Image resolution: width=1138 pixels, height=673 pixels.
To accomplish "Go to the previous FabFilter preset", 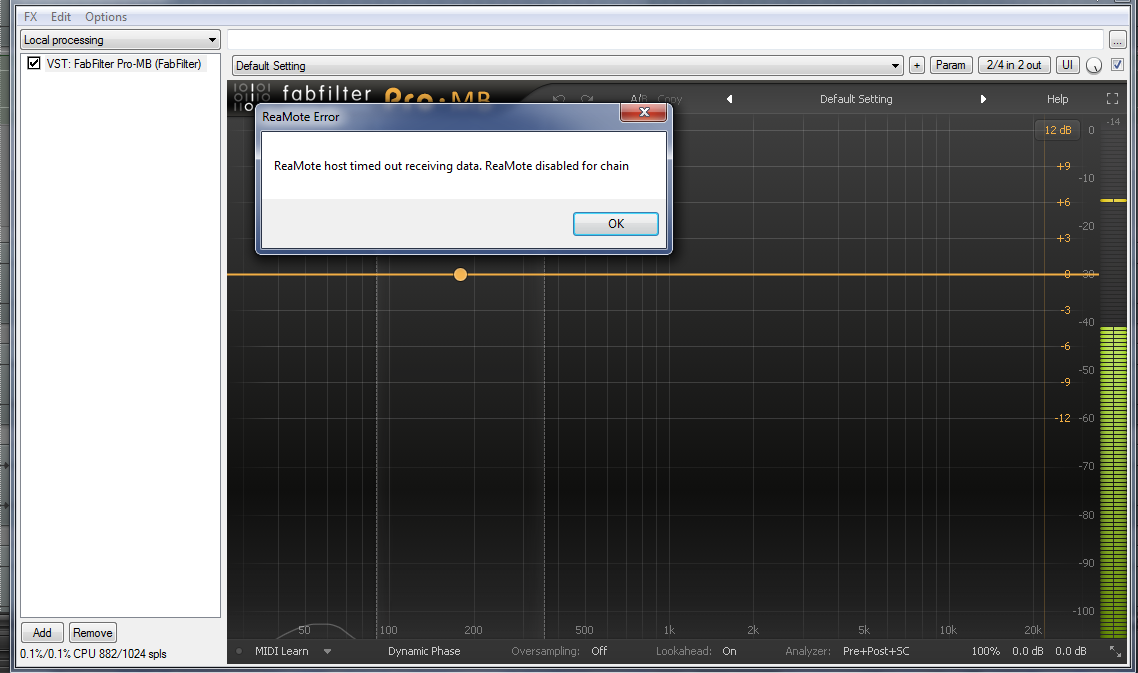I will (729, 99).
